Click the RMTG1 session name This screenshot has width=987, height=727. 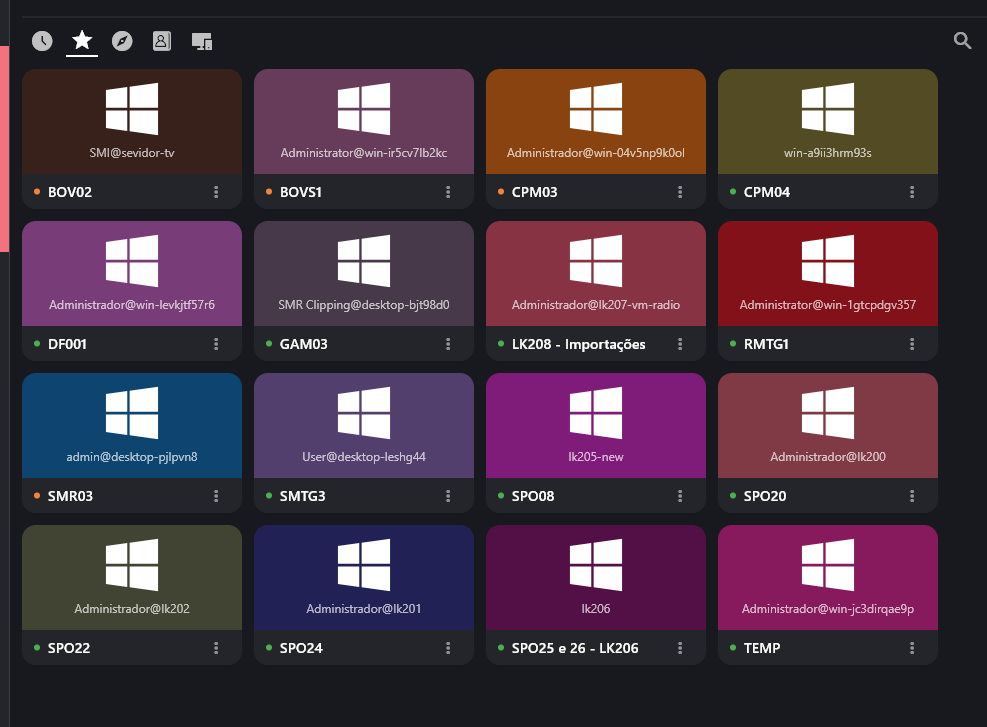(x=766, y=344)
